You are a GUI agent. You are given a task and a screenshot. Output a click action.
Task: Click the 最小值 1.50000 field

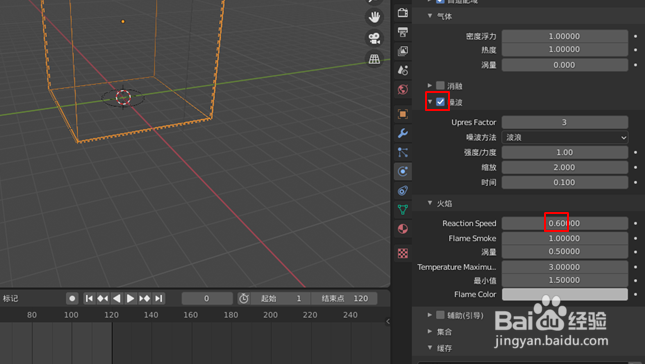565,280
